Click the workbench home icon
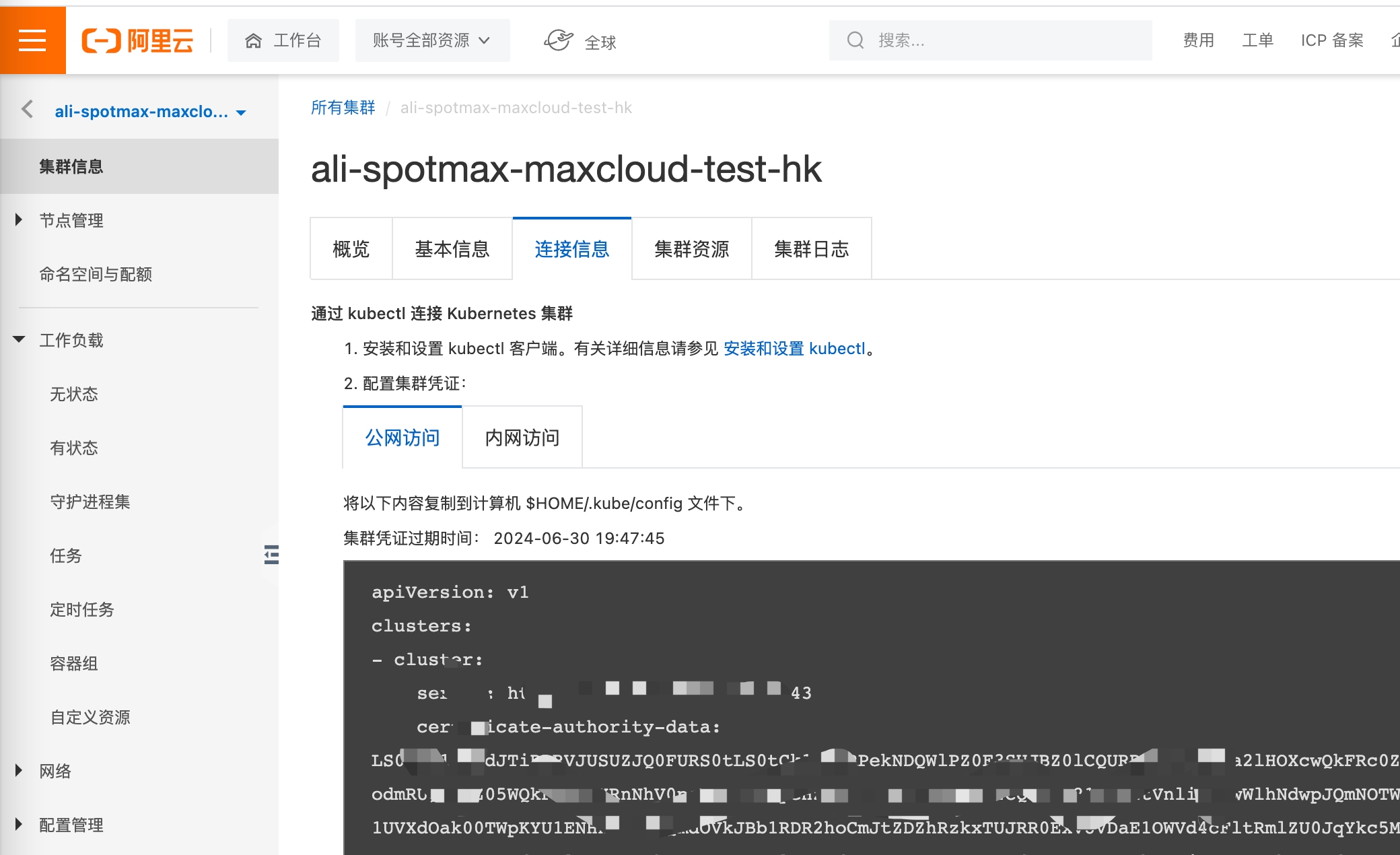Screen dimensions: 1400x855 [253, 40]
